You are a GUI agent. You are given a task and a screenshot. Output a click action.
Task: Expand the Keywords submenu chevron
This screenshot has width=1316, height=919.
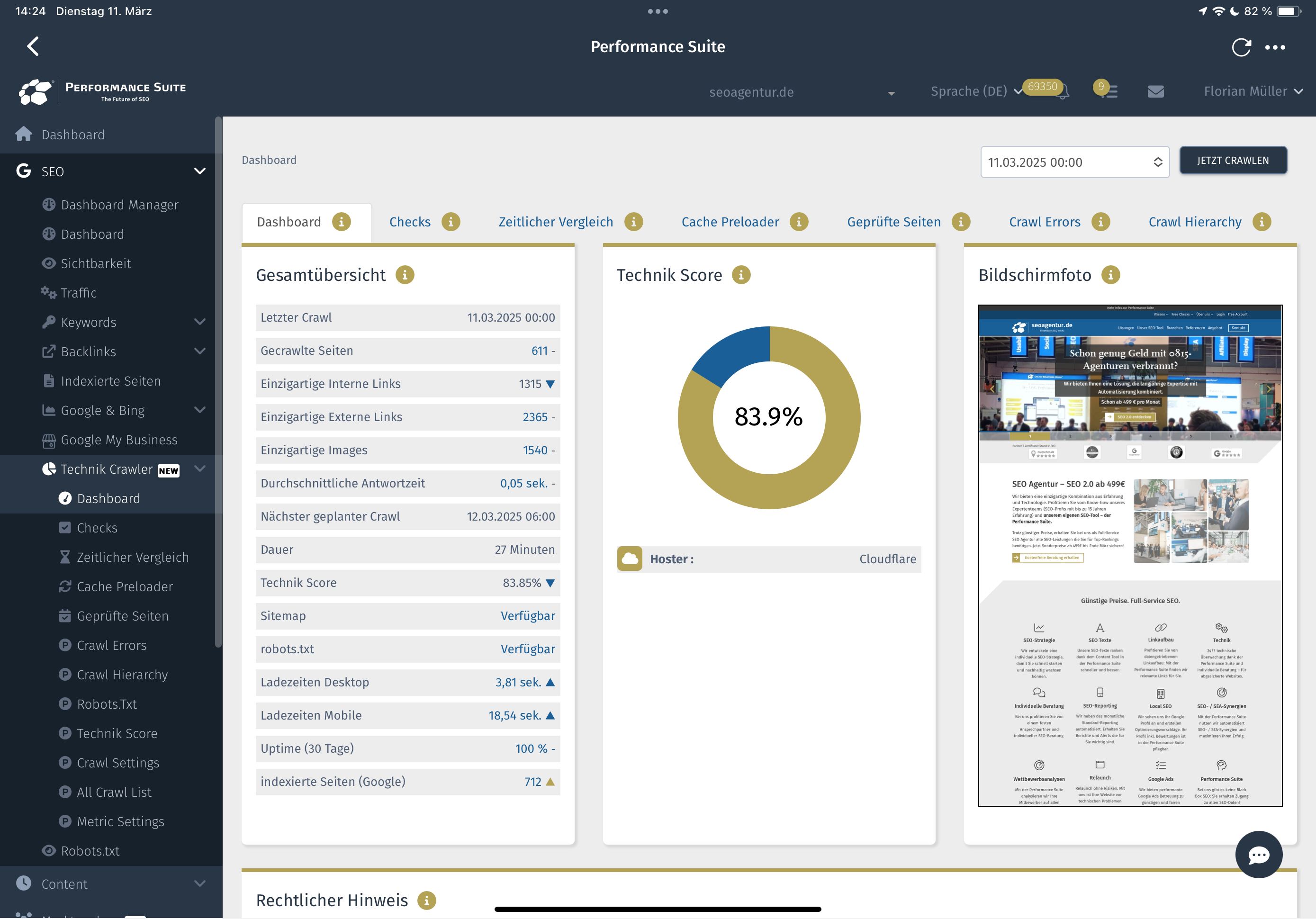199,322
